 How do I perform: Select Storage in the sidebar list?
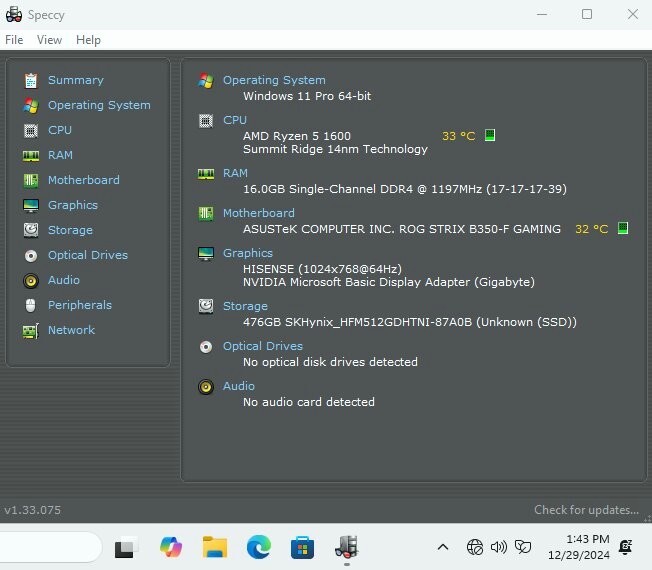(x=70, y=230)
